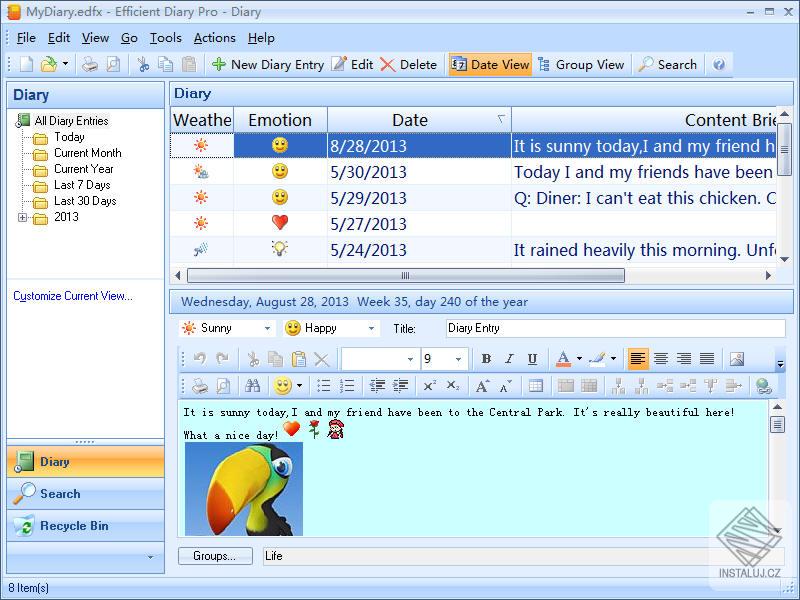The width and height of the screenshot is (800, 600).
Task: Click the Groups button below the editor
Action: (x=214, y=556)
